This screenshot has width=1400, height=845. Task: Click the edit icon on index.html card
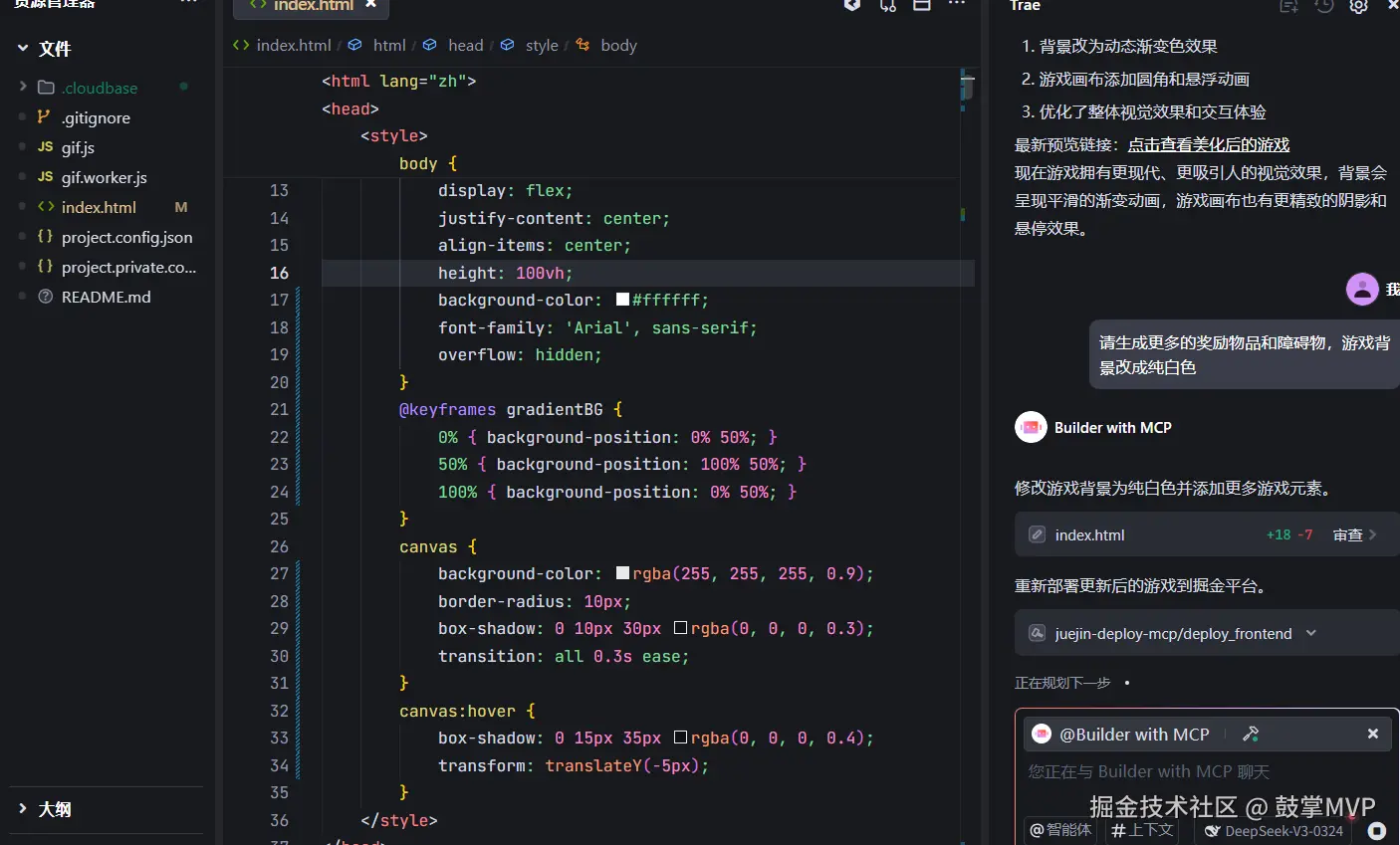tap(1037, 534)
